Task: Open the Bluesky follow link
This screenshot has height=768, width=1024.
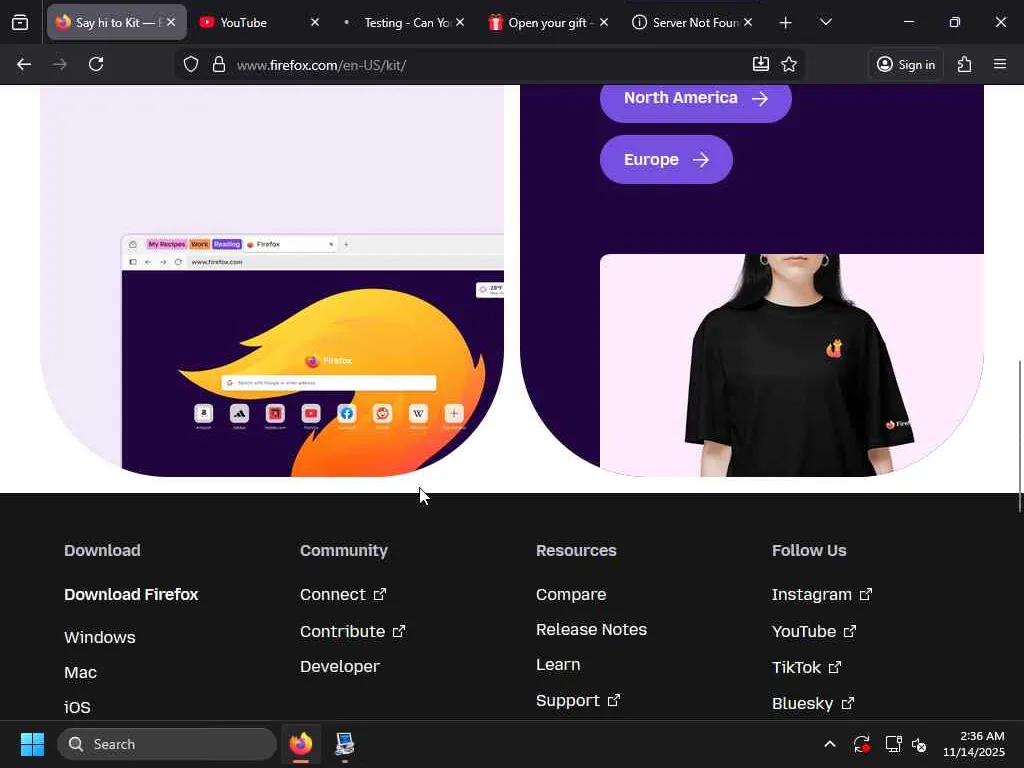Action: [813, 703]
